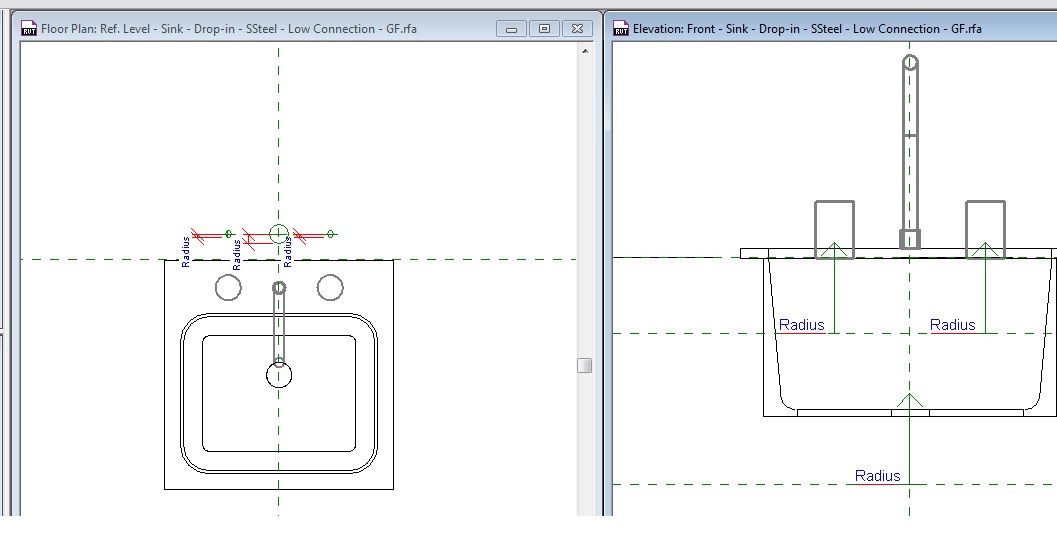Minimize the Floor Plan view window
The width and height of the screenshot is (1057, 540).
[512, 29]
